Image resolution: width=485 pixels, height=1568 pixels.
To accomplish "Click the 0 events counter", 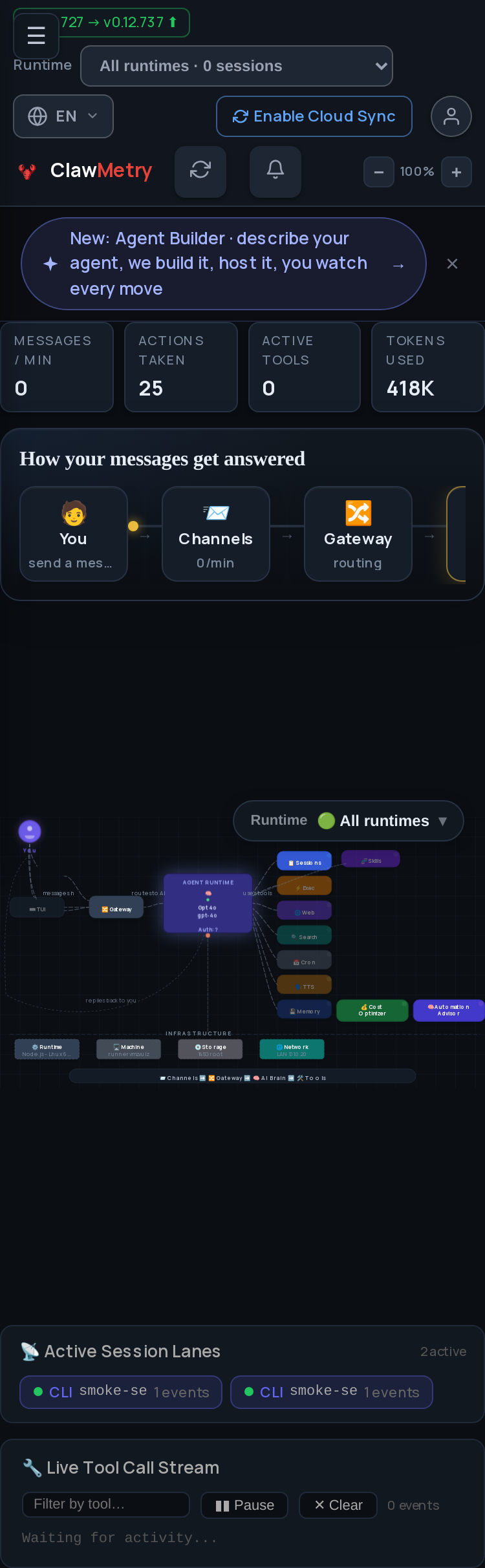I will (x=413, y=1505).
